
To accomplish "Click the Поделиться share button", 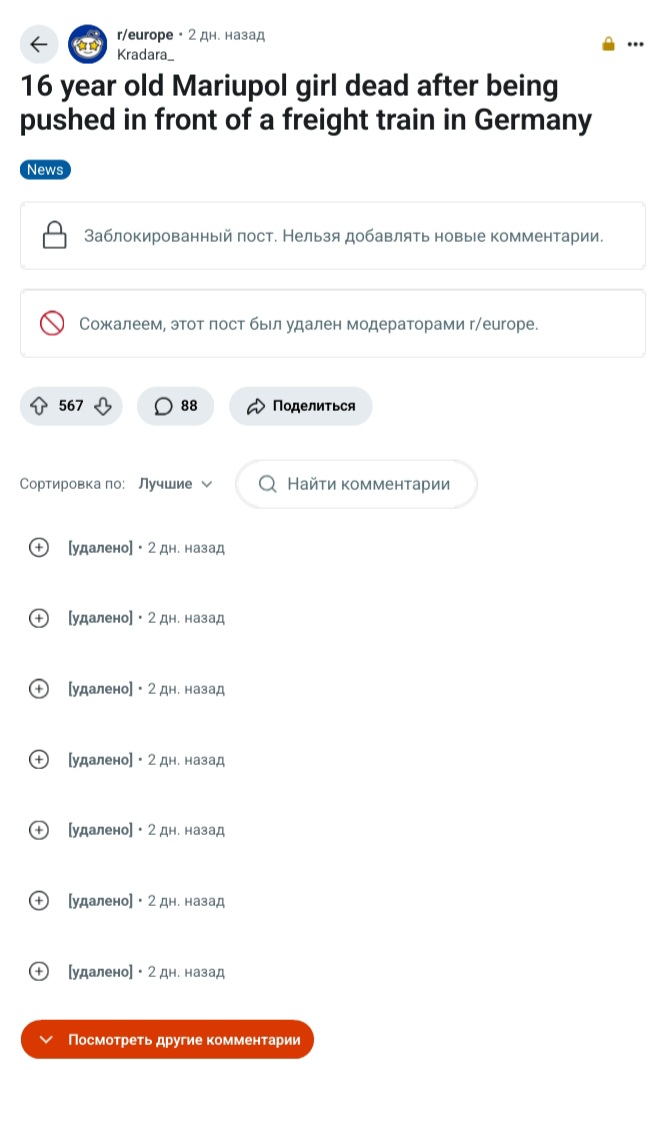I will coord(301,406).
